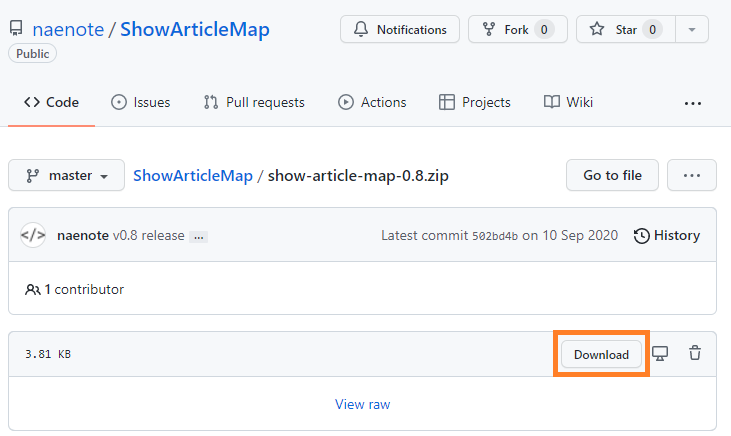The width and height of the screenshot is (731, 436).
Task: Open the repository header ellipsis menu
Action: pyautogui.click(x=692, y=102)
